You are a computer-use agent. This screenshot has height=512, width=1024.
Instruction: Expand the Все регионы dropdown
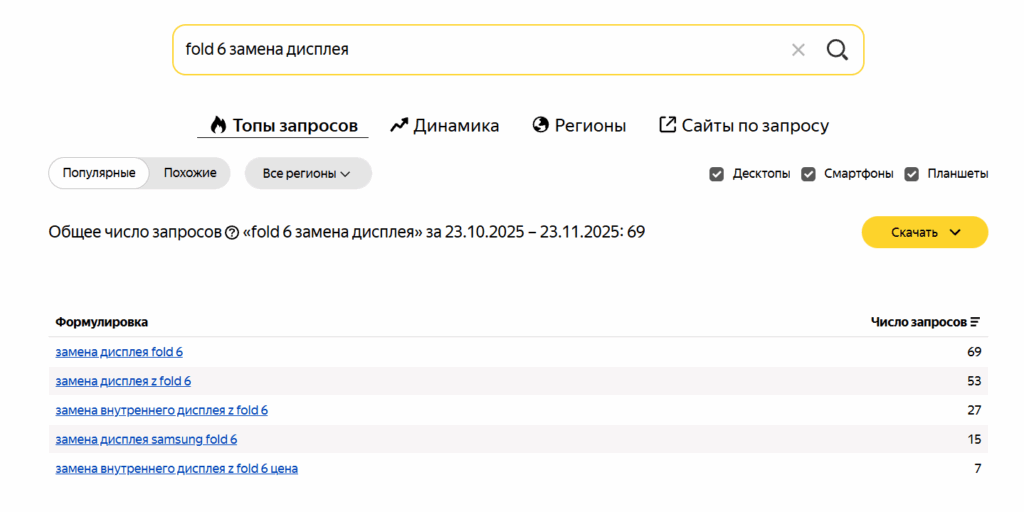click(307, 173)
